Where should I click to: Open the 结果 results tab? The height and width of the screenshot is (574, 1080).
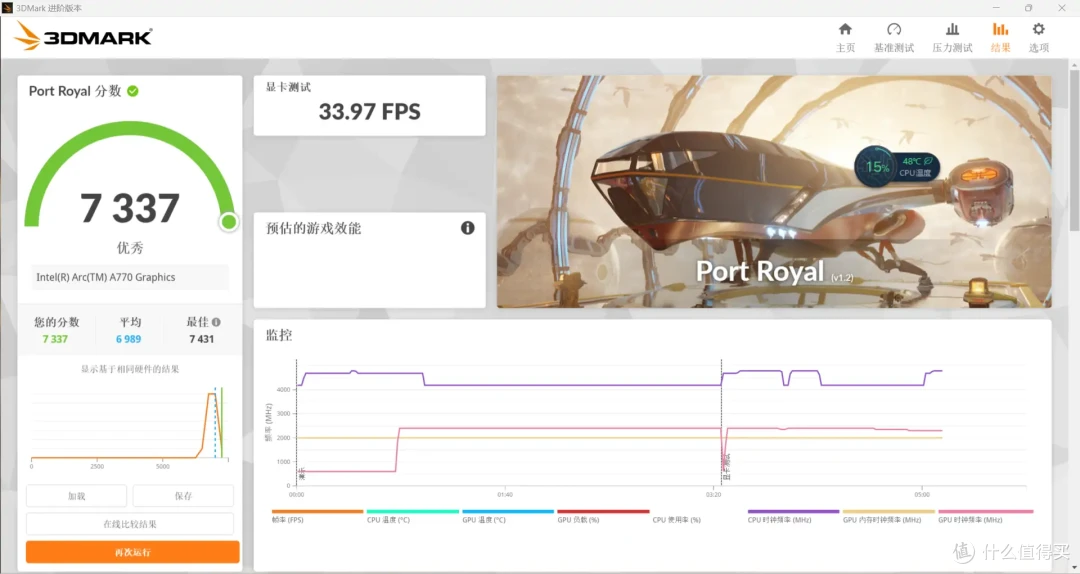pyautogui.click(x=1000, y=37)
